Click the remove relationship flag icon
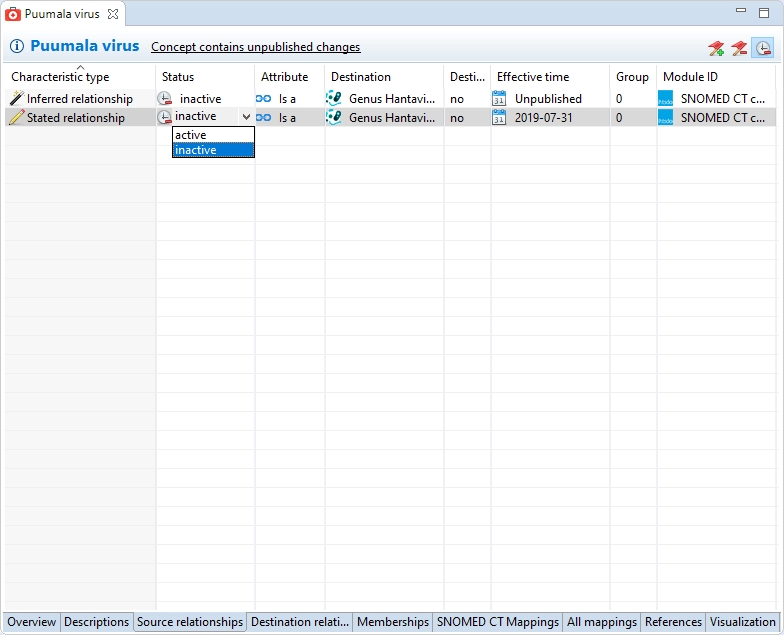This screenshot has width=784, height=635. pos(739,48)
